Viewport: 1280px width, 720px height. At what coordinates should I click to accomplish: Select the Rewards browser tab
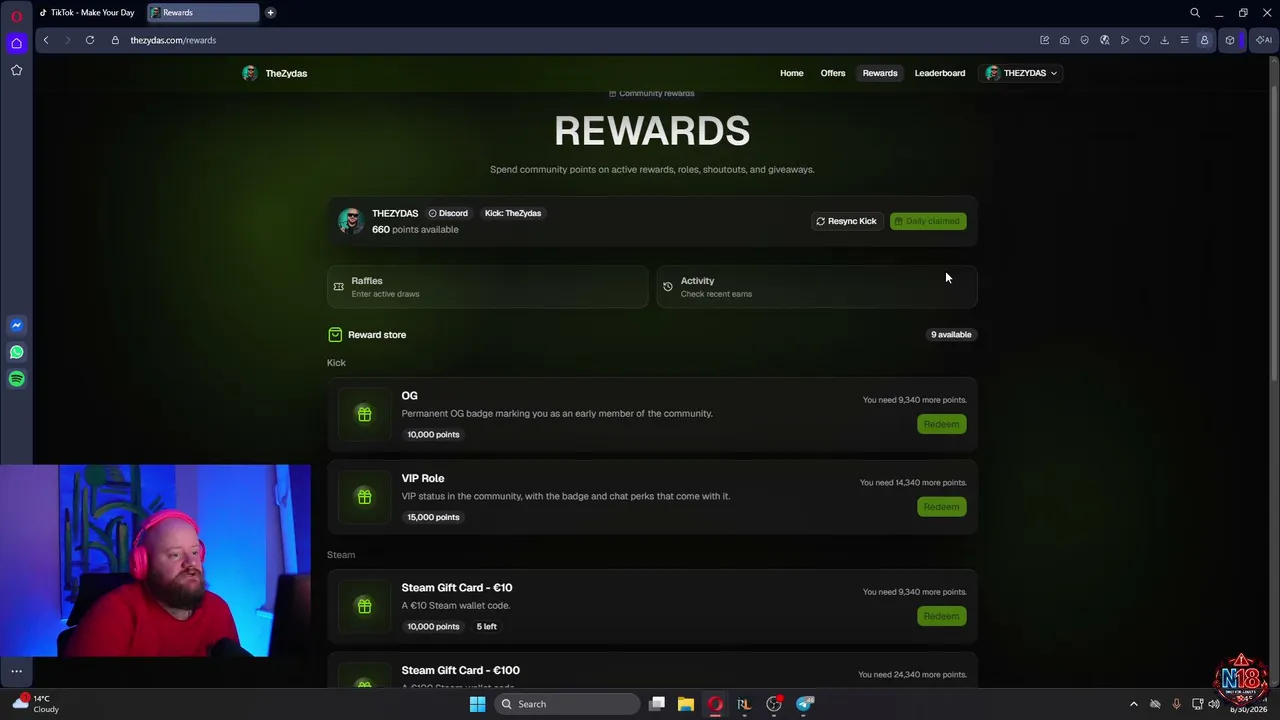(202, 13)
